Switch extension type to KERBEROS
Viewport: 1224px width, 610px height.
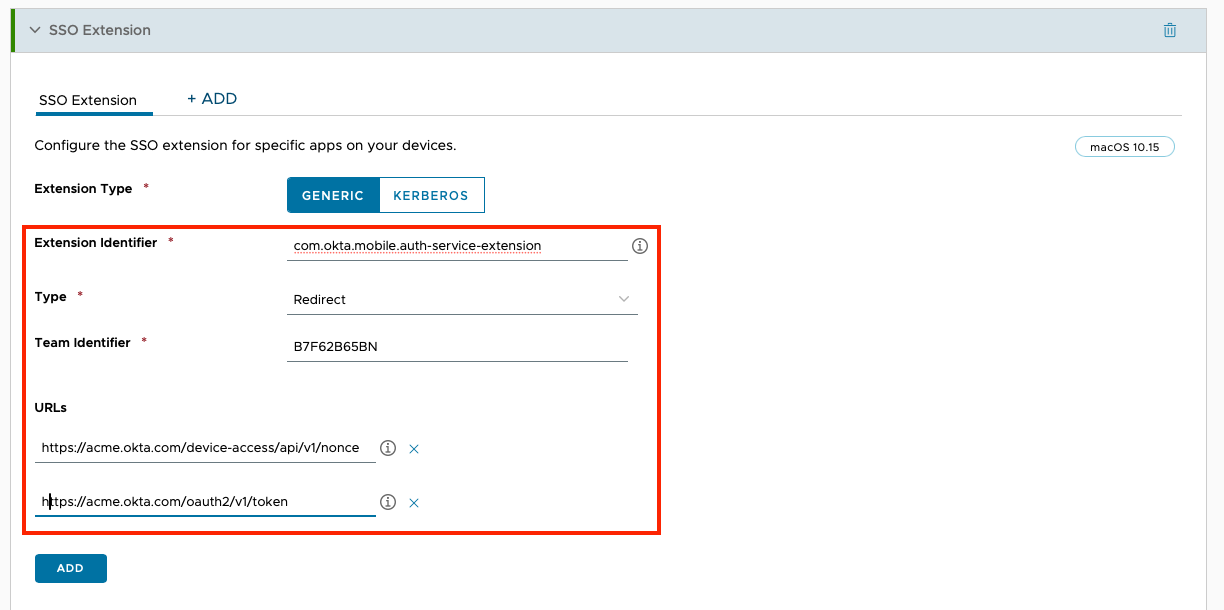[x=431, y=195]
